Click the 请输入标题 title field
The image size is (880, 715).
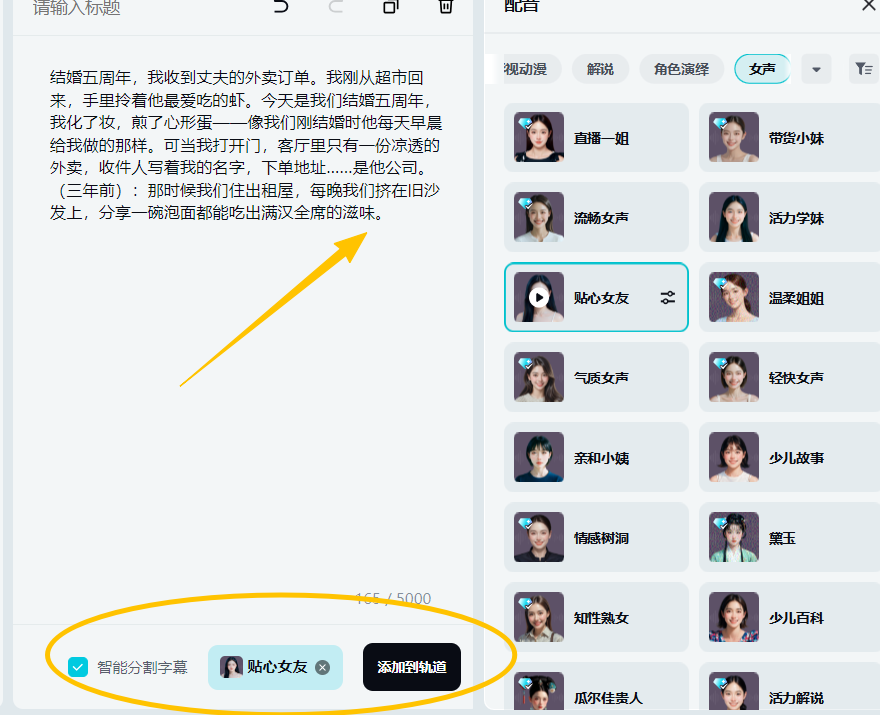[120, 9]
